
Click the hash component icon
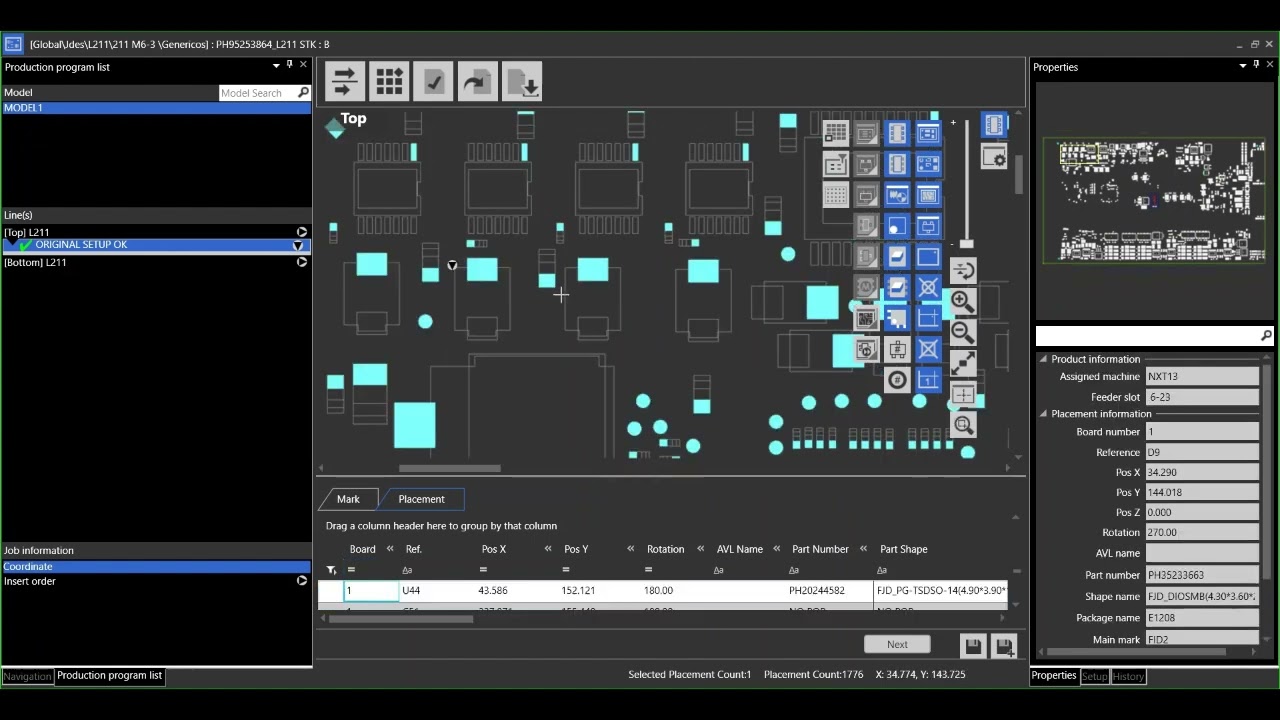pos(897,350)
